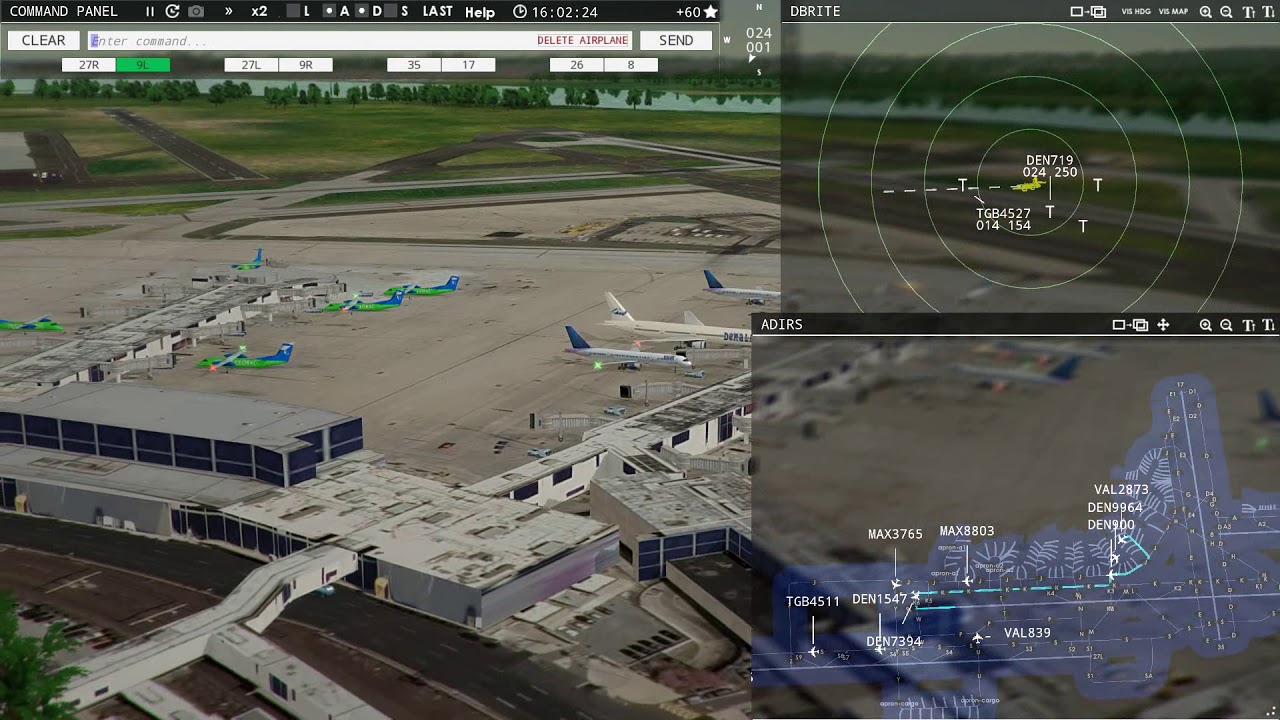This screenshot has width=1280, height=720.
Task: Click the ADIRS move/pan arrows icon
Action: click(x=1163, y=325)
